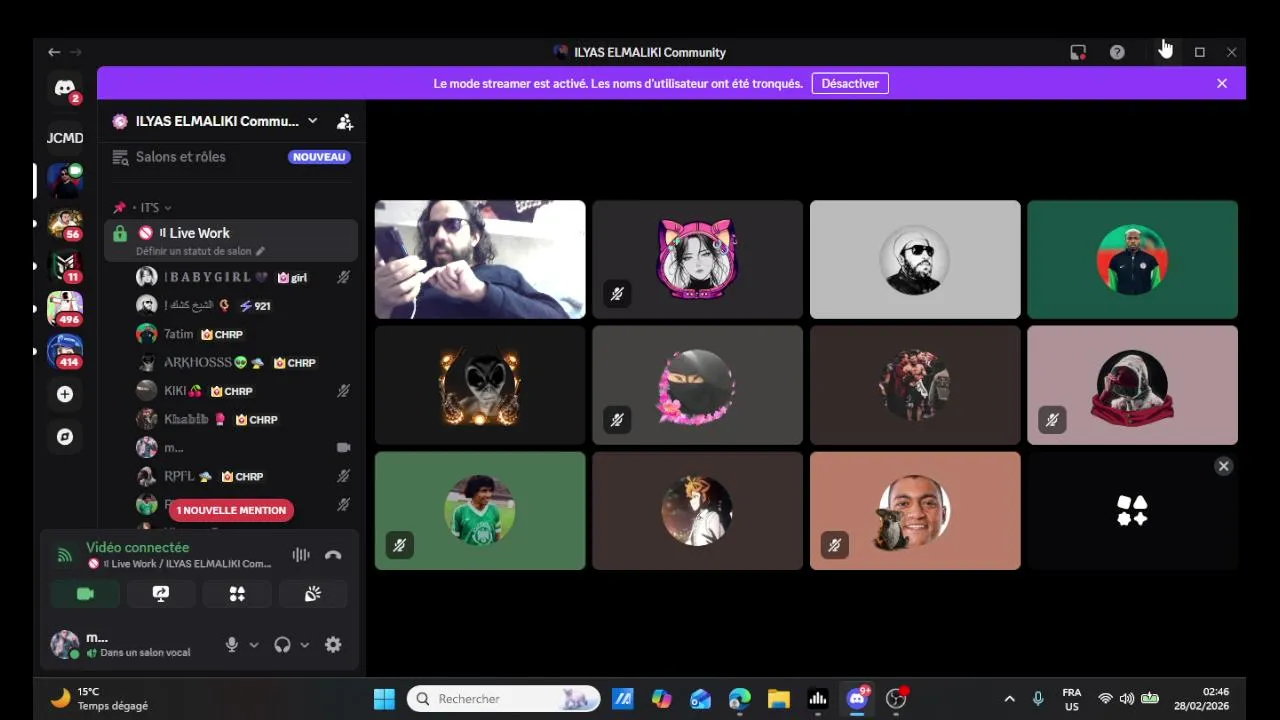Start an activity shapes icon
Viewport: 1280px width, 720px height.
pyautogui.click(x=237, y=594)
